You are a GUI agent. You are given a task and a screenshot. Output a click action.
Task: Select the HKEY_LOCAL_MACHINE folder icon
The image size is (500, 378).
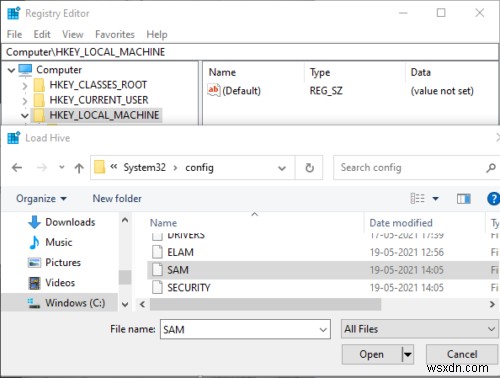coord(39,115)
